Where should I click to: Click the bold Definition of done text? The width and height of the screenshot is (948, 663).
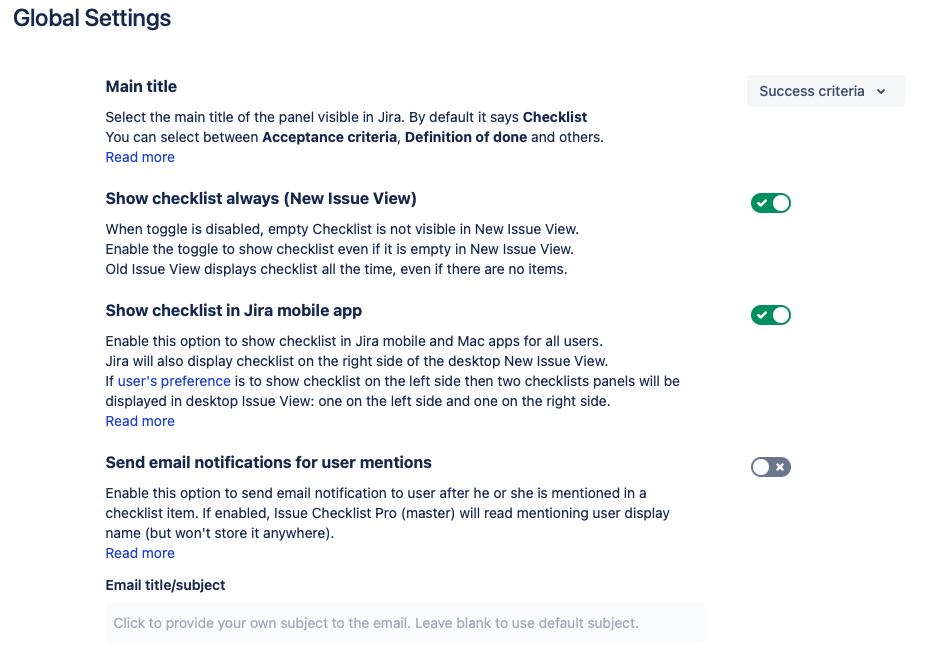pos(466,137)
